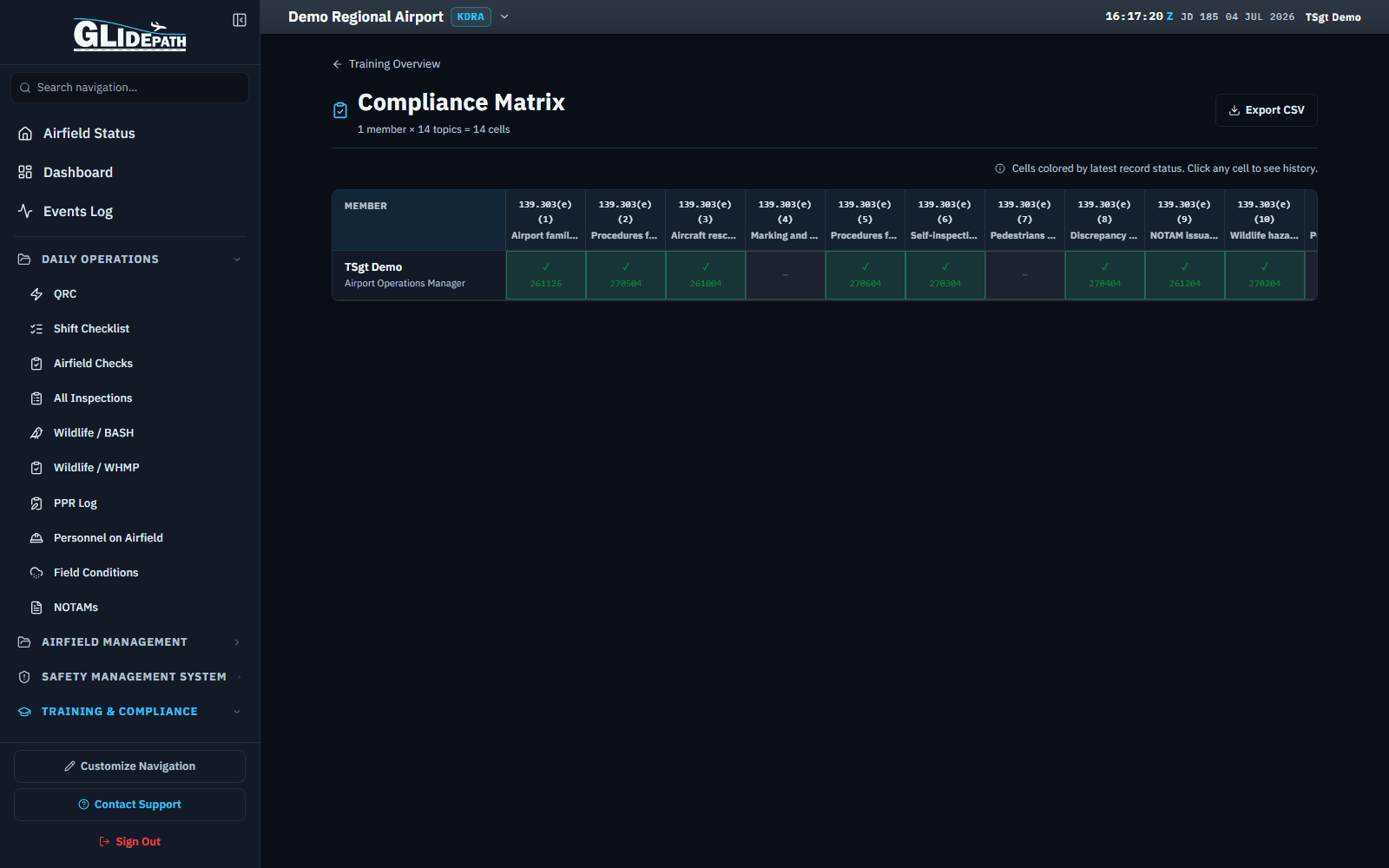Collapse the Training & Compliance chevron
The height and width of the screenshot is (868, 1389).
coord(237,712)
